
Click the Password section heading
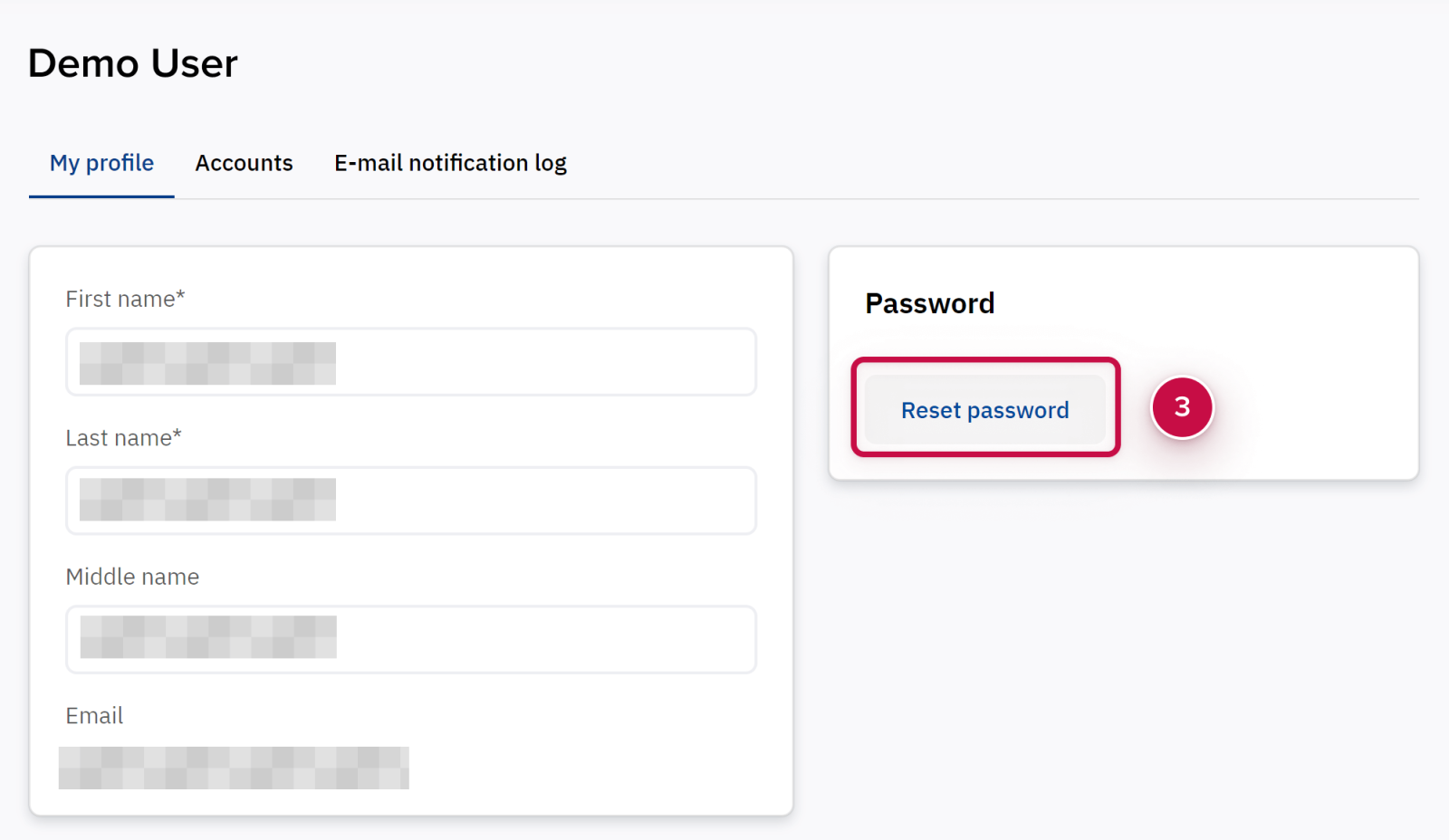tap(929, 303)
